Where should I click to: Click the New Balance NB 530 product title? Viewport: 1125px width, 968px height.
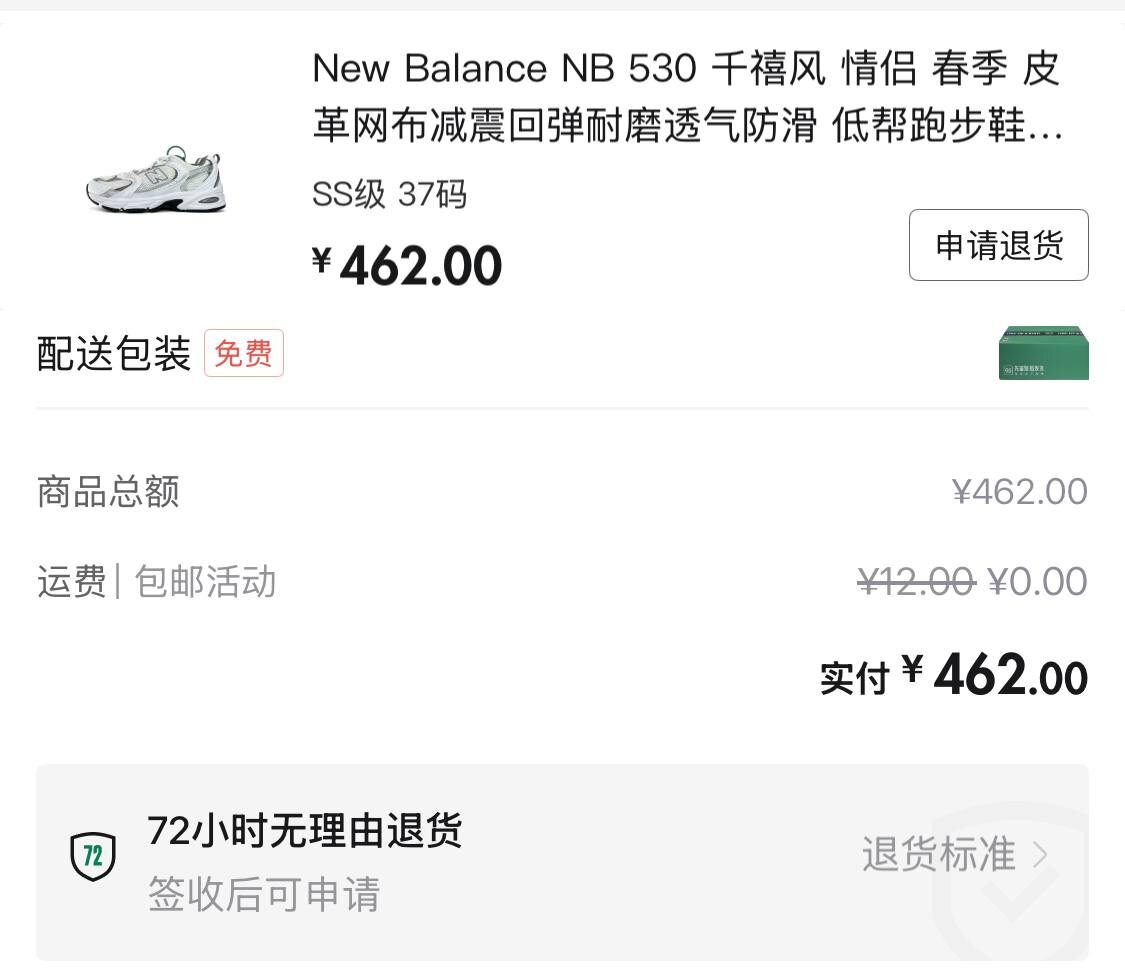click(x=687, y=98)
